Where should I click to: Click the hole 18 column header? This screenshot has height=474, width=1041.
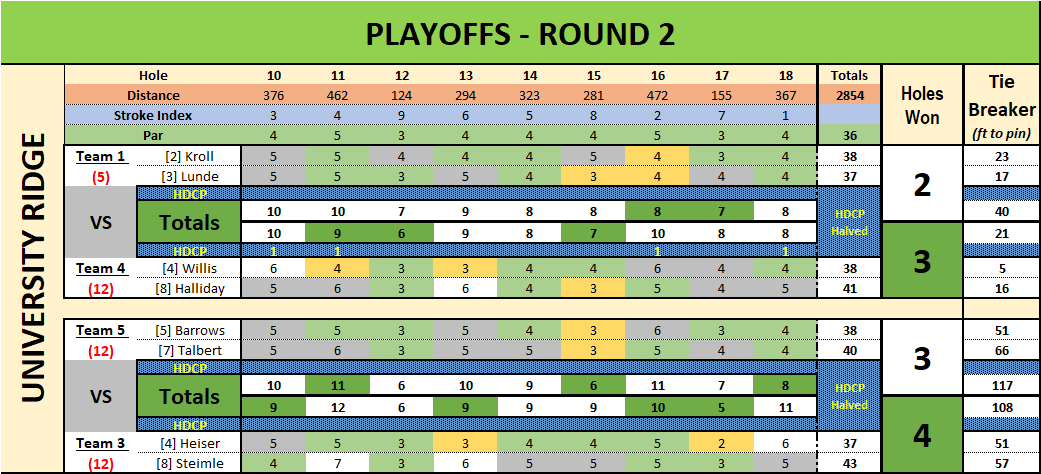point(785,75)
